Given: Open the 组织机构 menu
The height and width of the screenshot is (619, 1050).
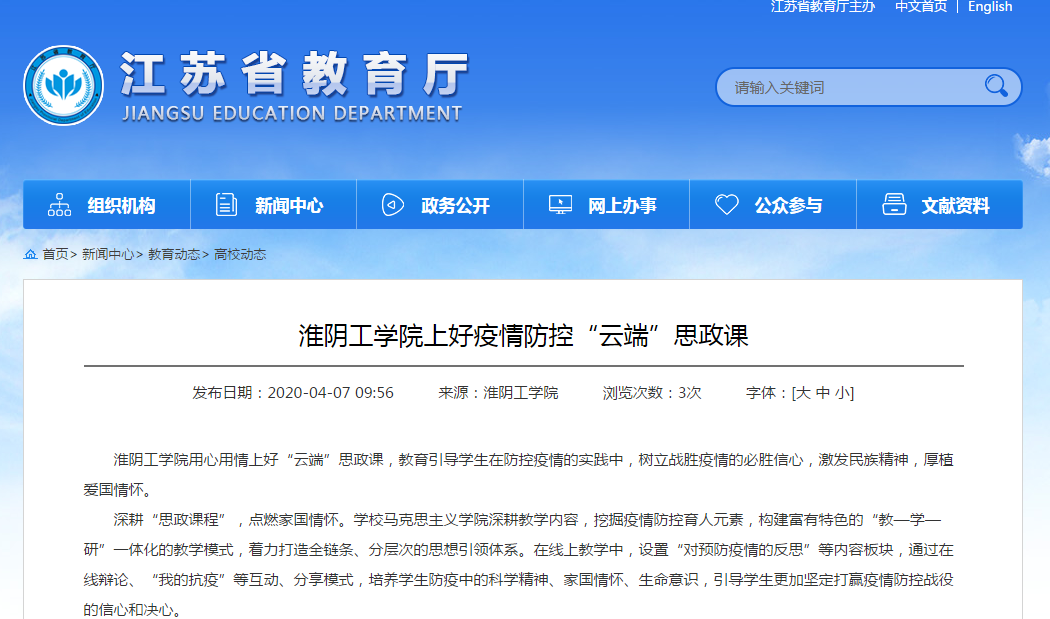Looking at the screenshot, I should click(121, 206).
